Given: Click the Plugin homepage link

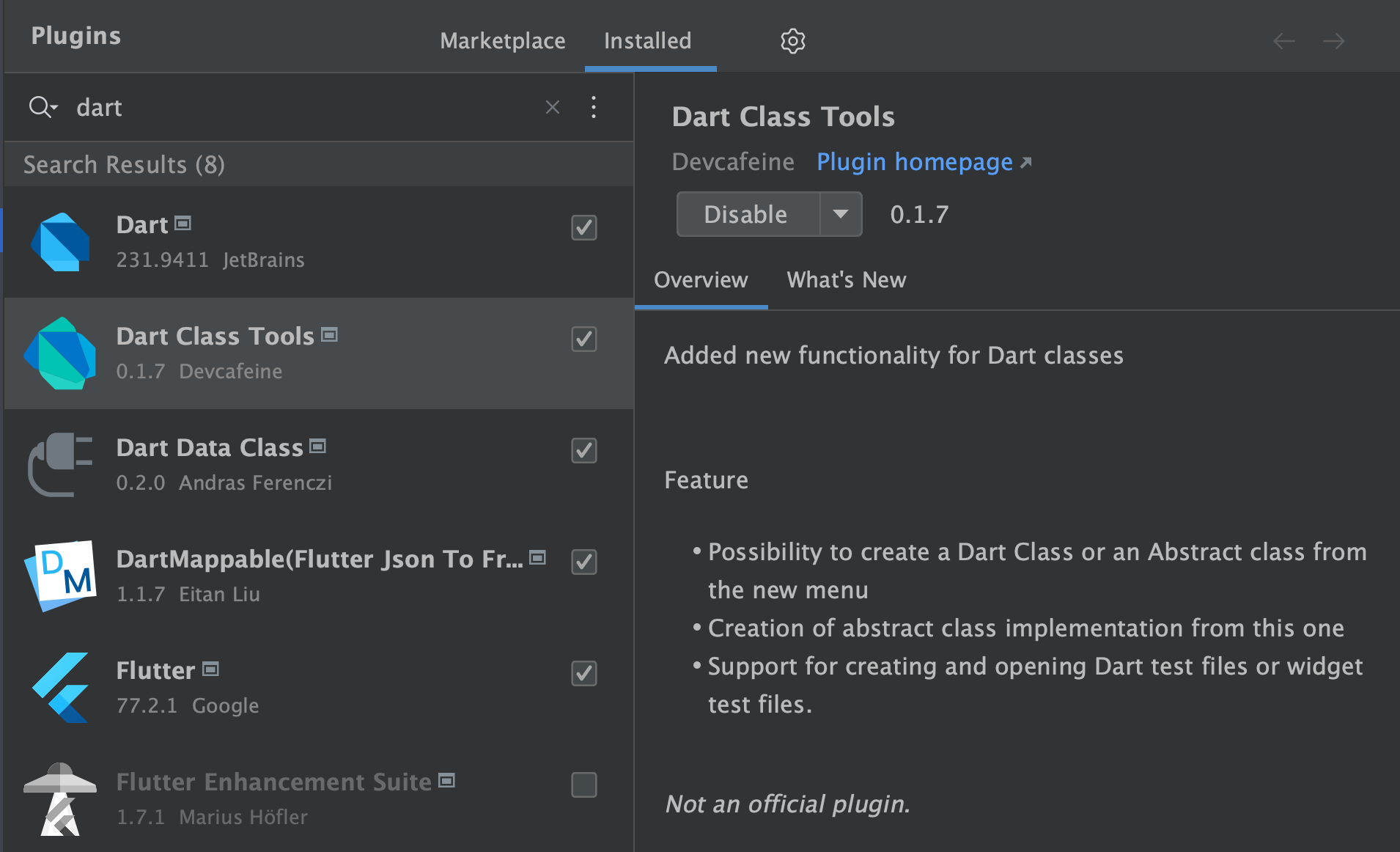Looking at the screenshot, I should click(913, 162).
